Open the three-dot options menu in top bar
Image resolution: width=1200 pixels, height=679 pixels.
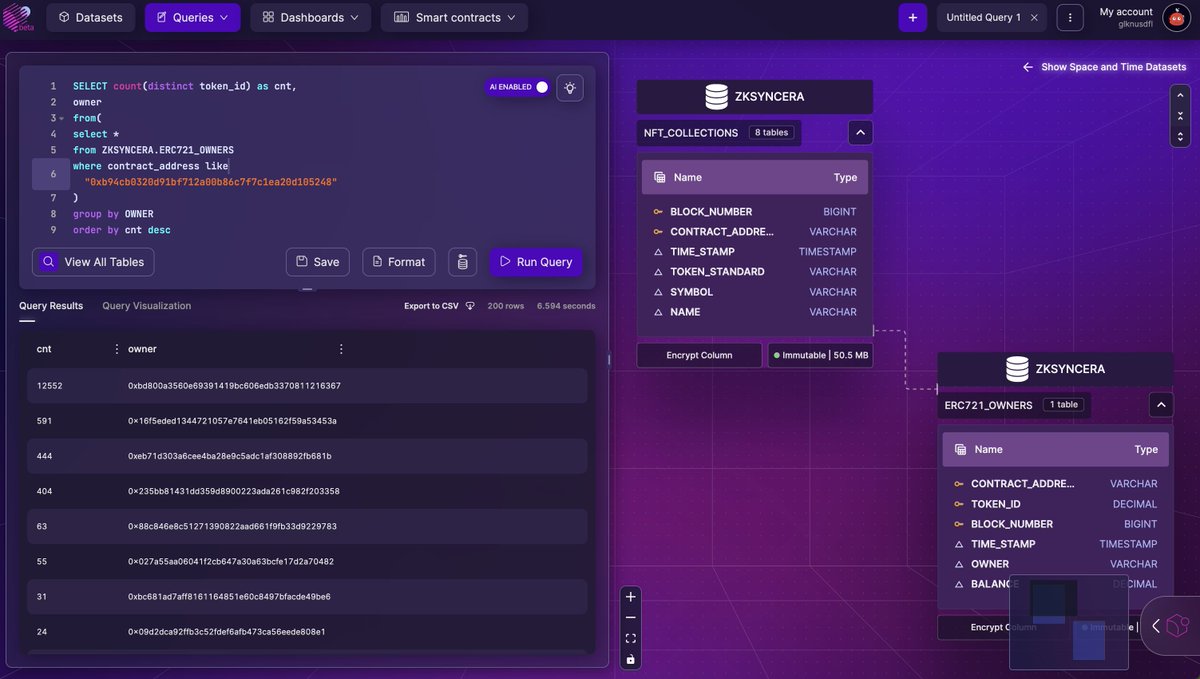click(1070, 17)
